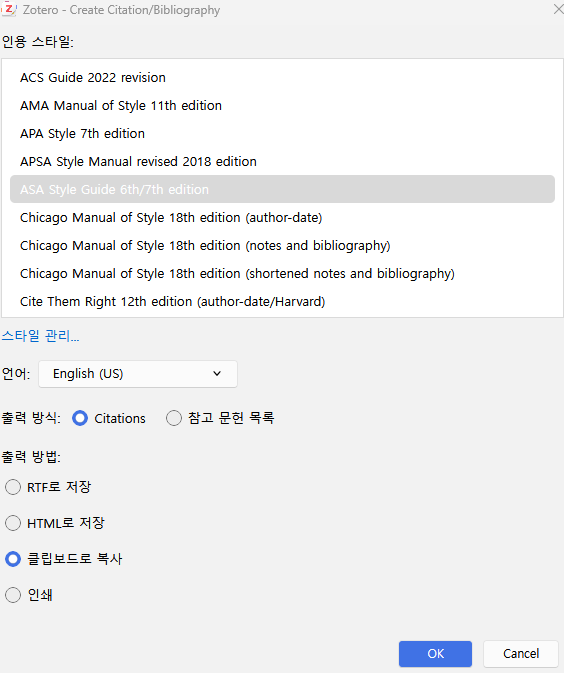Select ACS Guide 2022 revision style
564x673 pixels.
pyautogui.click(x=282, y=77)
